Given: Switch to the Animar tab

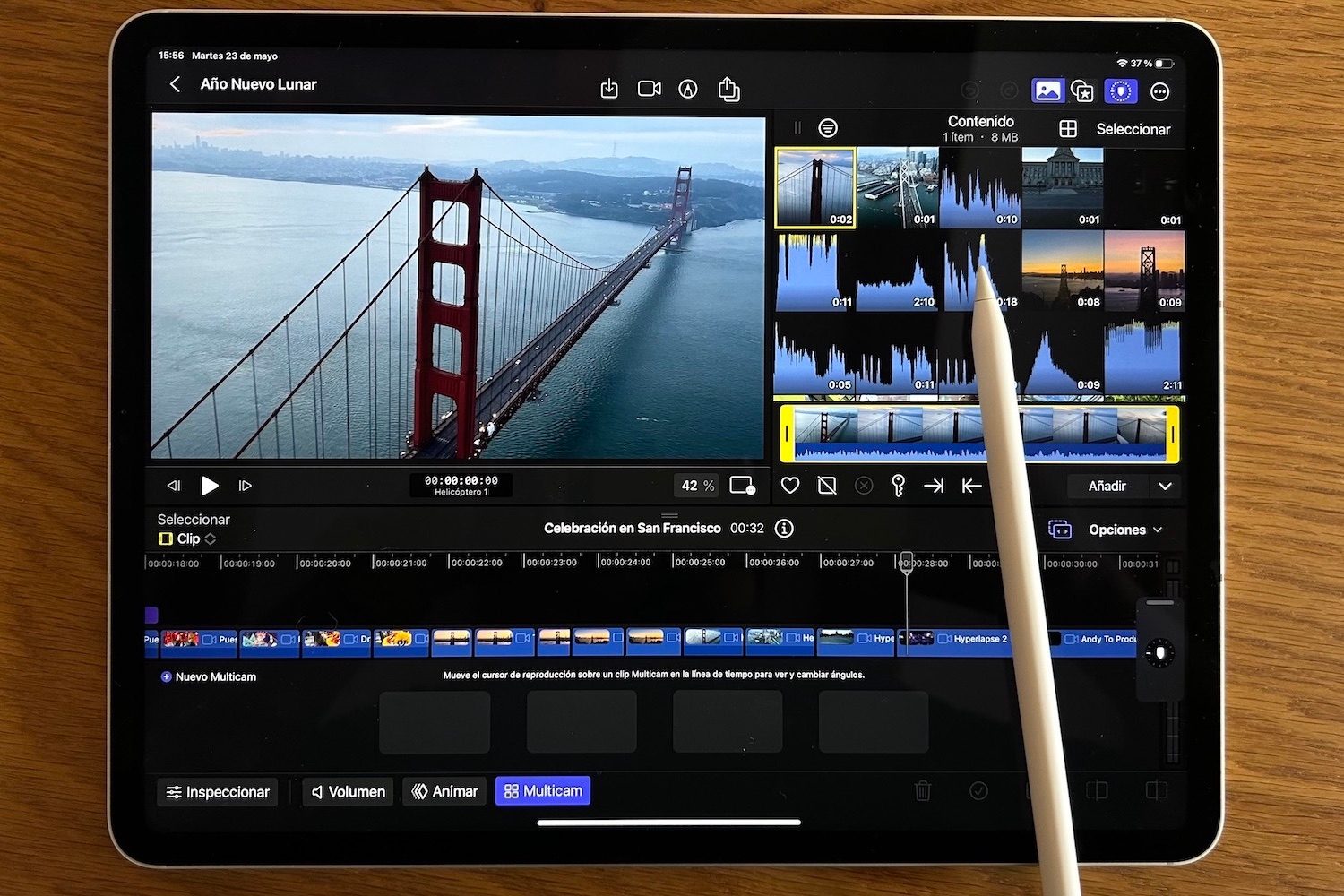Looking at the screenshot, I should tap(444, 792).
